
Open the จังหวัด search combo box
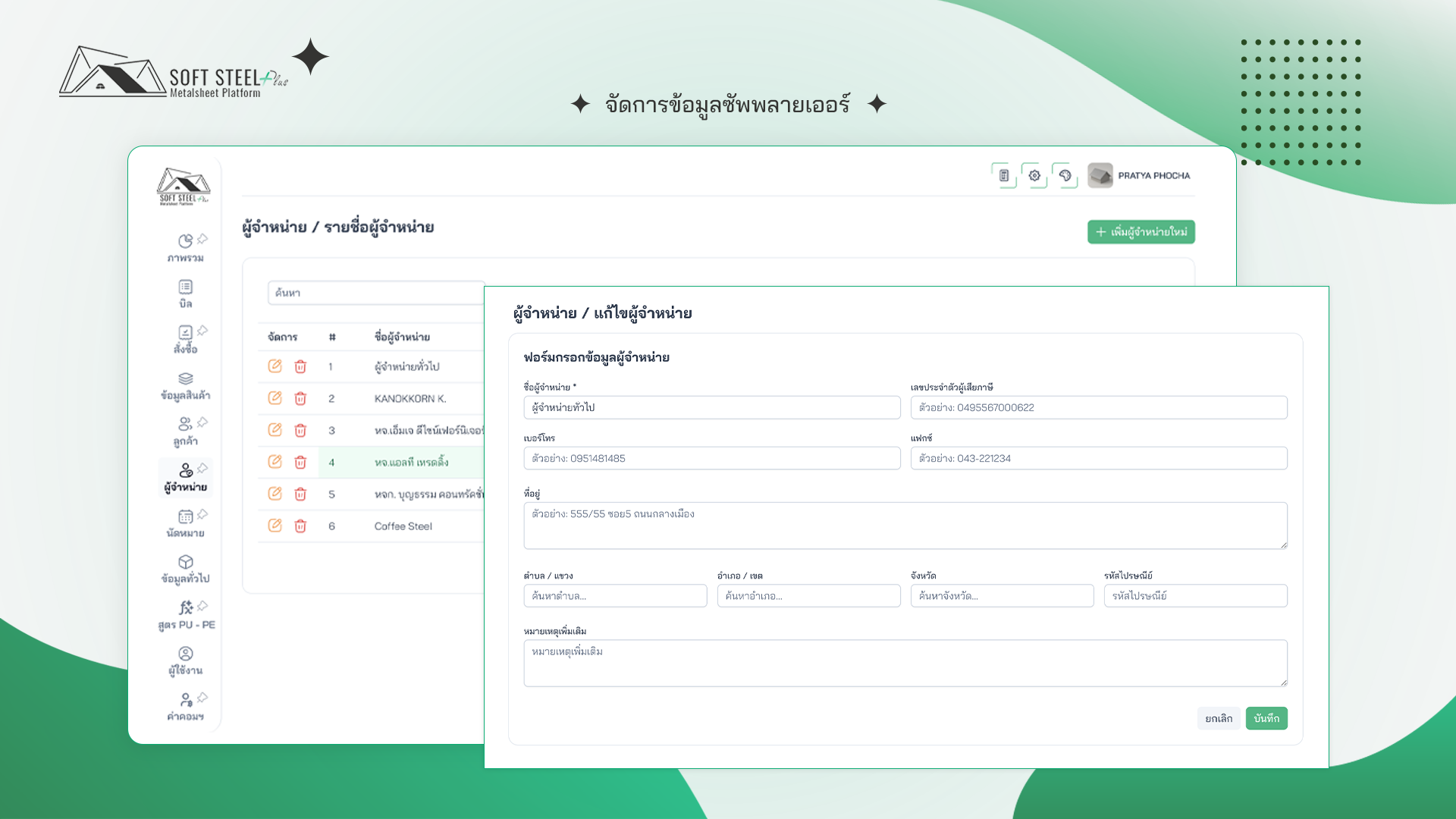pyautogui.click(x=1002, y=596)
